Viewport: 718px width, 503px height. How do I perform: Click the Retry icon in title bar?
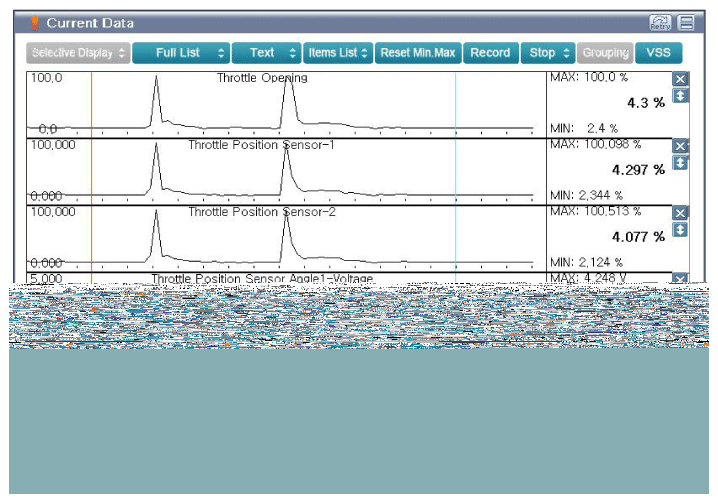659,23
